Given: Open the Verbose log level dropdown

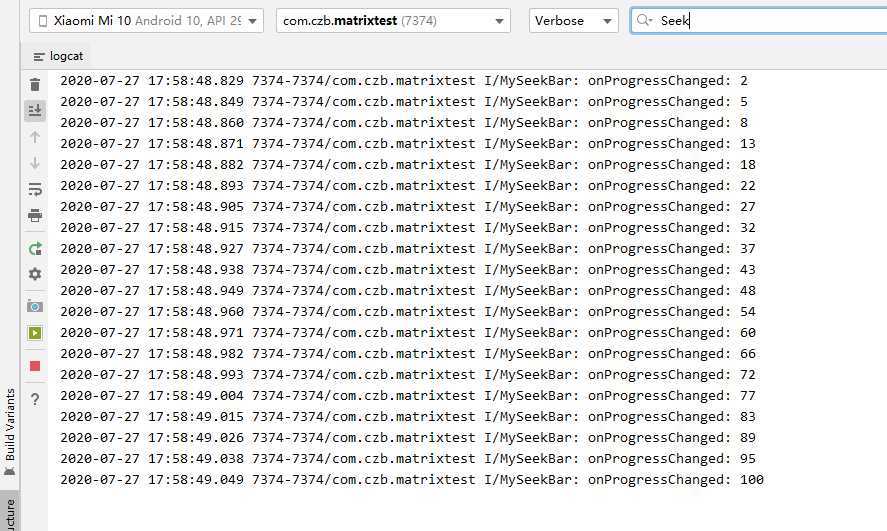Looking at the screenshot, I should pyautogui.click(x=574, y=21).
